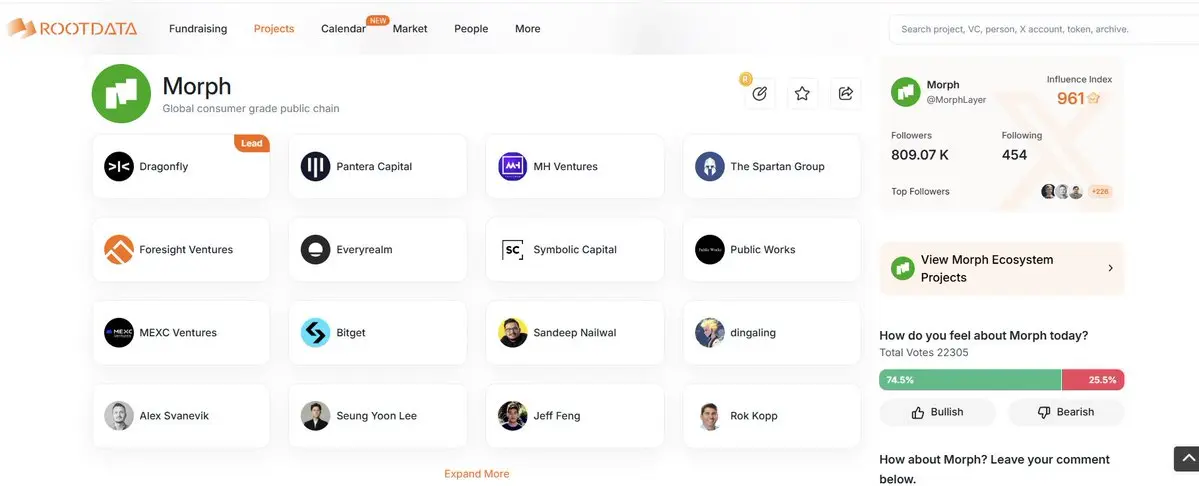1199x486 pixels.
Task: Open the +226 top followers badge
Action: point(1100,192)
